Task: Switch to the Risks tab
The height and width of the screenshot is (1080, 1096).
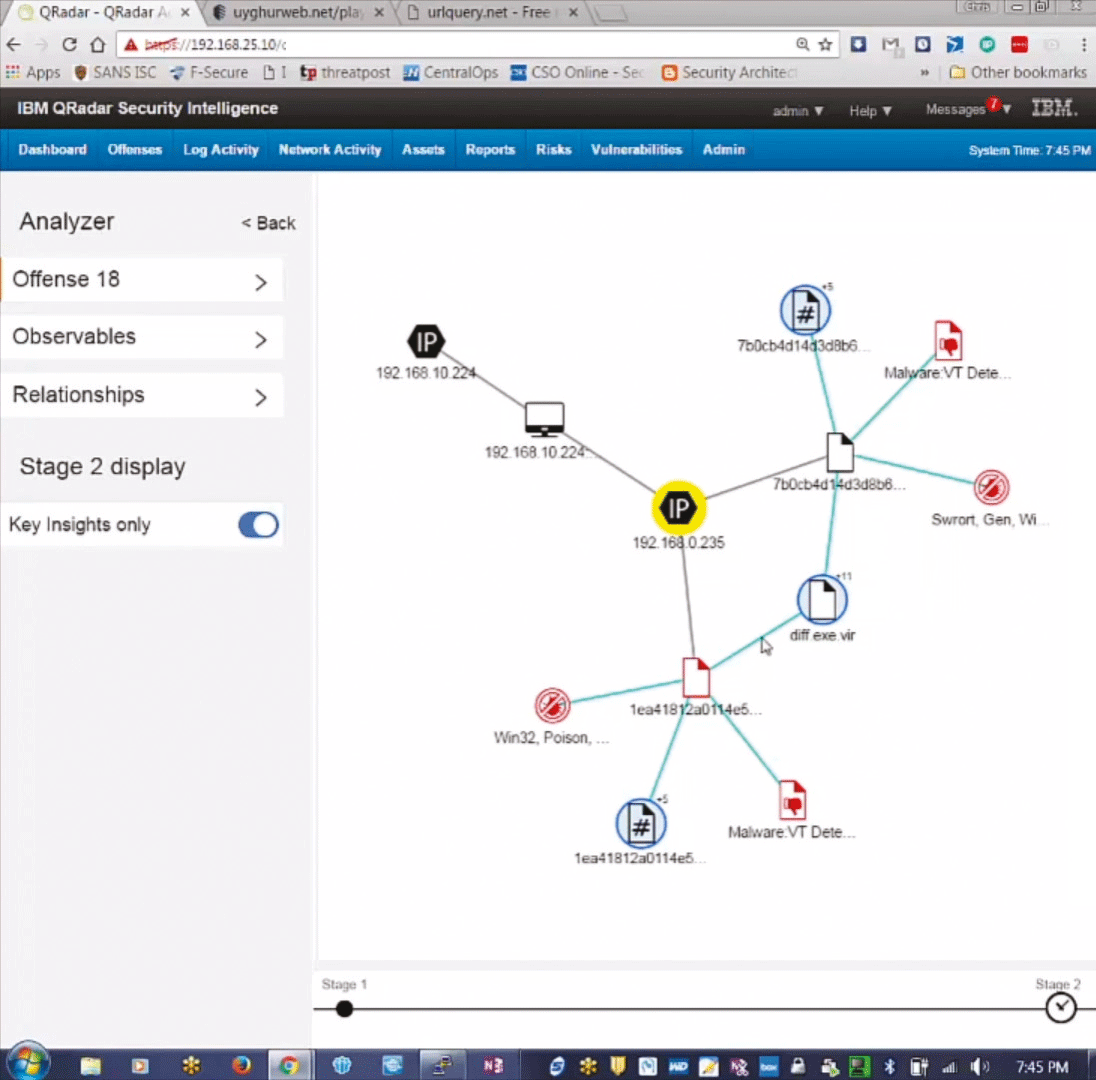Action: coord(554,150)
